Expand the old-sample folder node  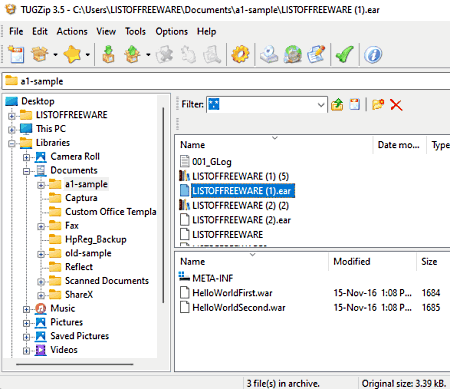[41, 254]
